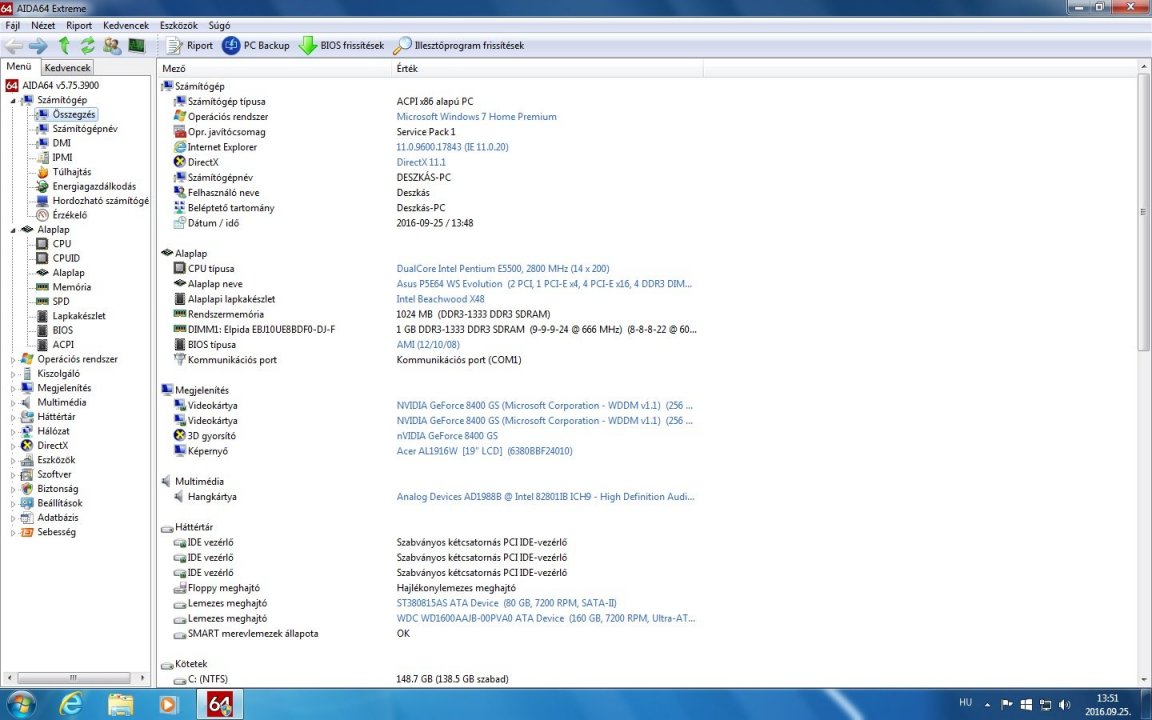Screen dimensions: 1152x720
Task: Click the Forward navigation arrow
Action: pyautogui.click(x=38, y=46)
